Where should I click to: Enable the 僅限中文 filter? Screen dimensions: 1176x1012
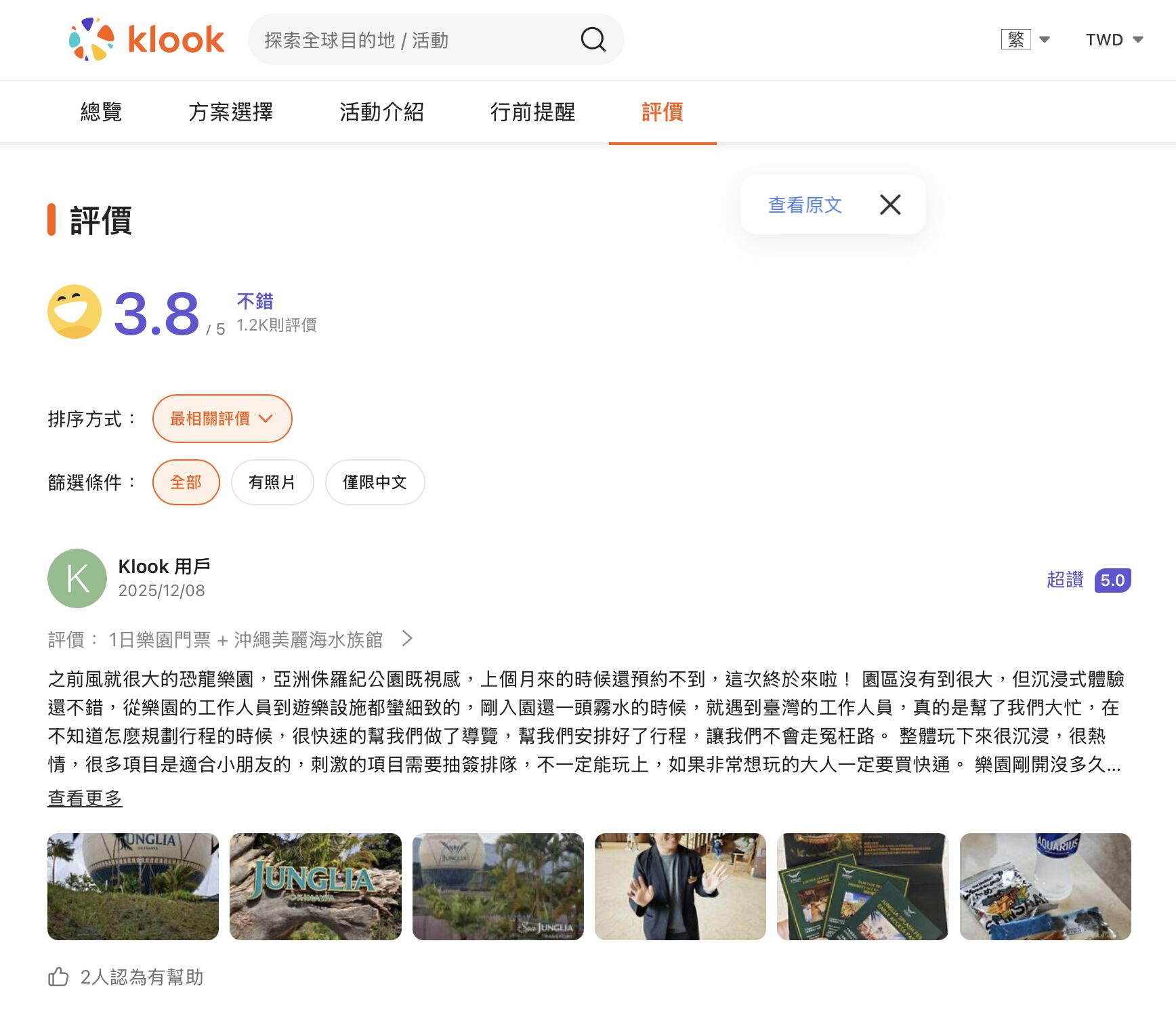pos(375,482)
